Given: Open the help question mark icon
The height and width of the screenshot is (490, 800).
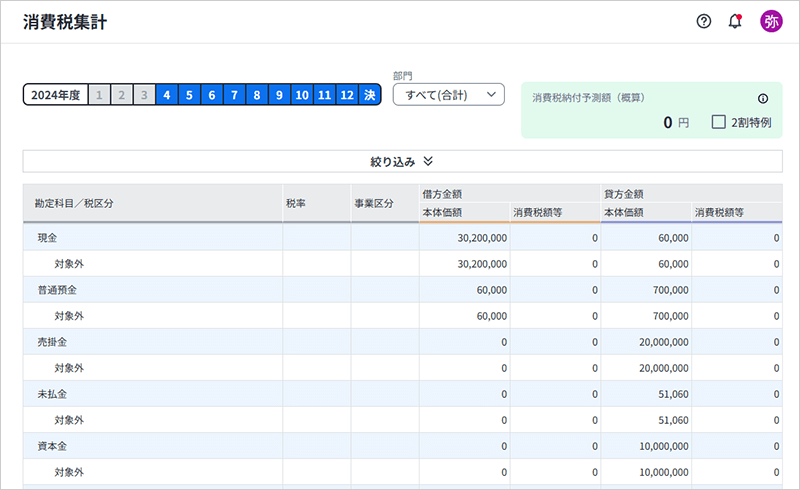Looking at the screenshot, I should 704,21.
